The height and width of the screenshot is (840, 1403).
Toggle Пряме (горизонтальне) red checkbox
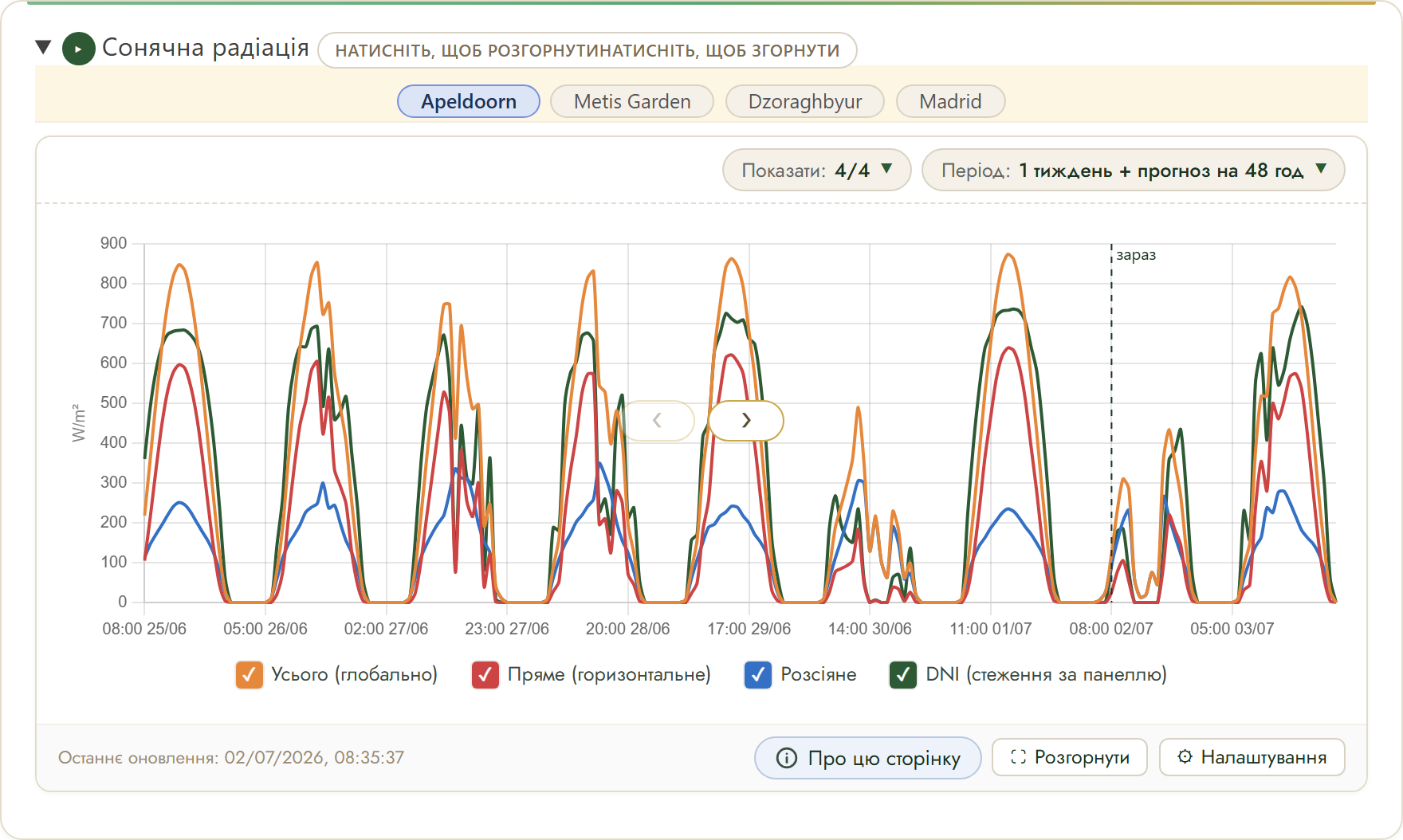click(485, 675)
